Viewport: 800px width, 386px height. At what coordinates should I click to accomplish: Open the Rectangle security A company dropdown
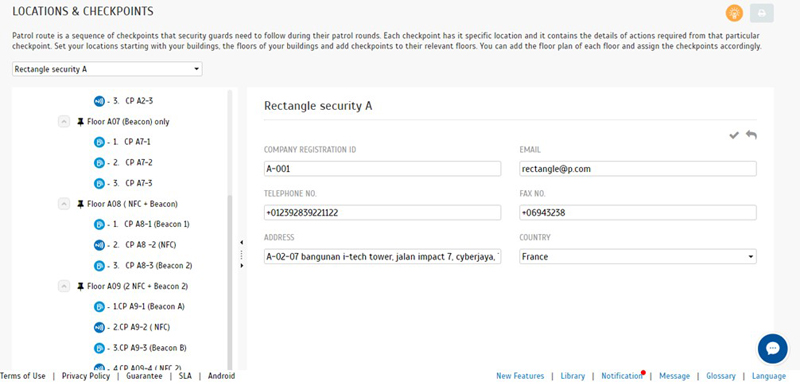pyautogui.click(x=107, y=69)
